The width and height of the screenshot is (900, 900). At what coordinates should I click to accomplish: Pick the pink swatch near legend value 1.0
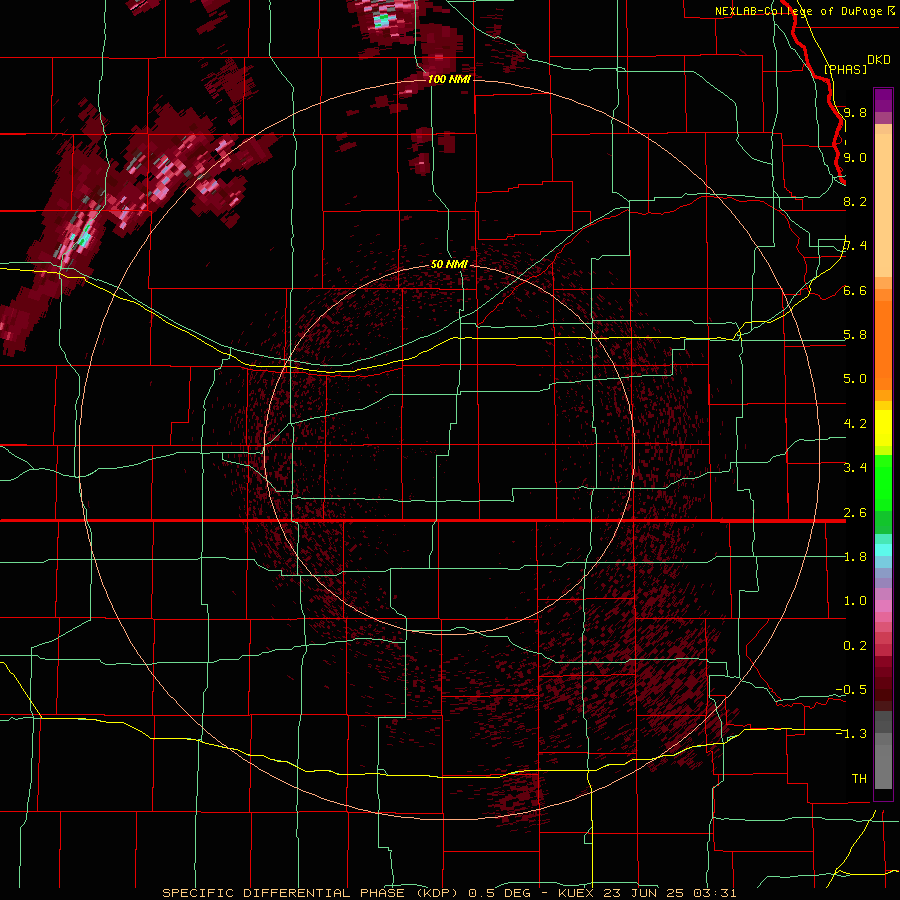coord(883,606)
